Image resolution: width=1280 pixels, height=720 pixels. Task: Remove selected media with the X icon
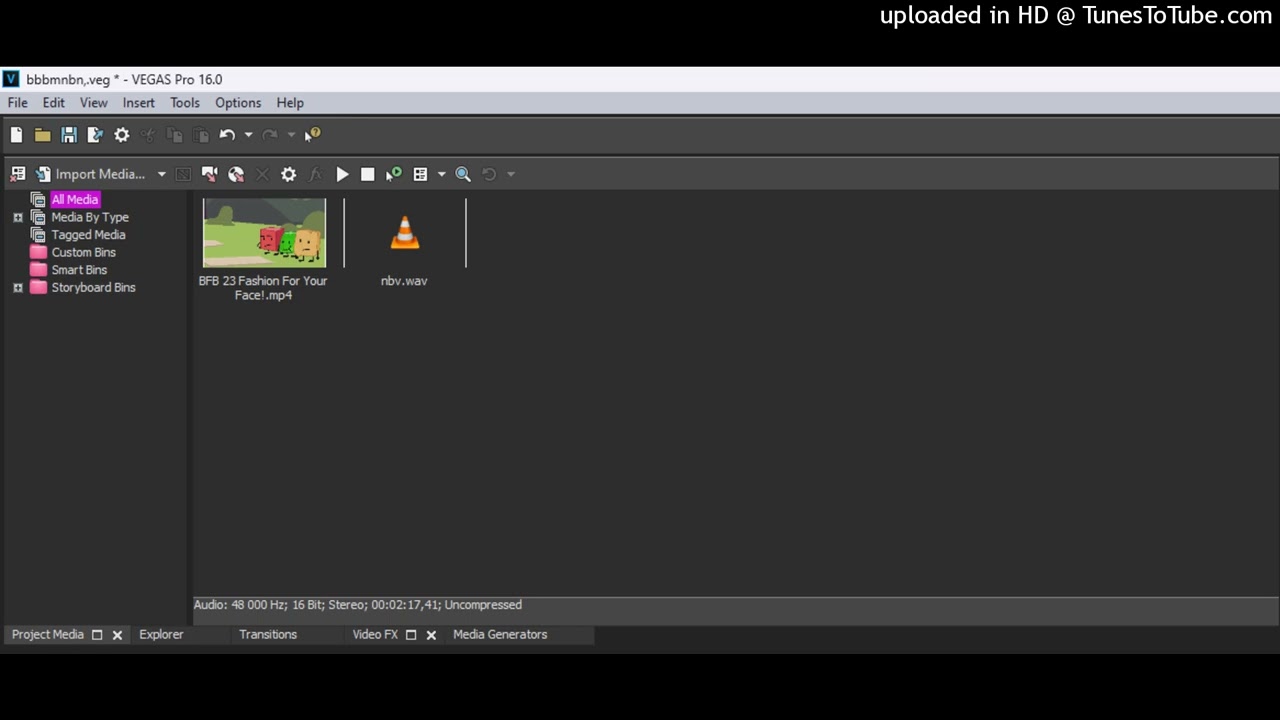point(262,174)
